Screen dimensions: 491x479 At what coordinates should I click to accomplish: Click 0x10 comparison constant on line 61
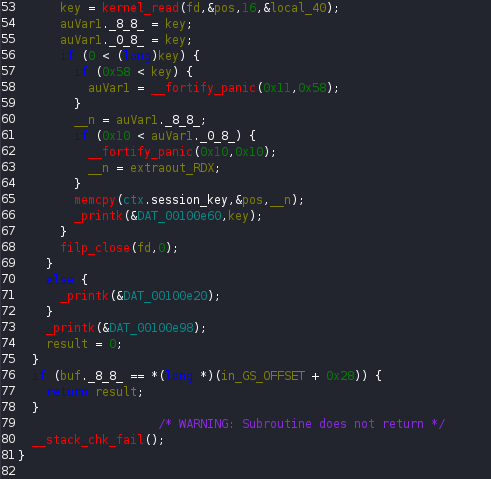[116, 136]
